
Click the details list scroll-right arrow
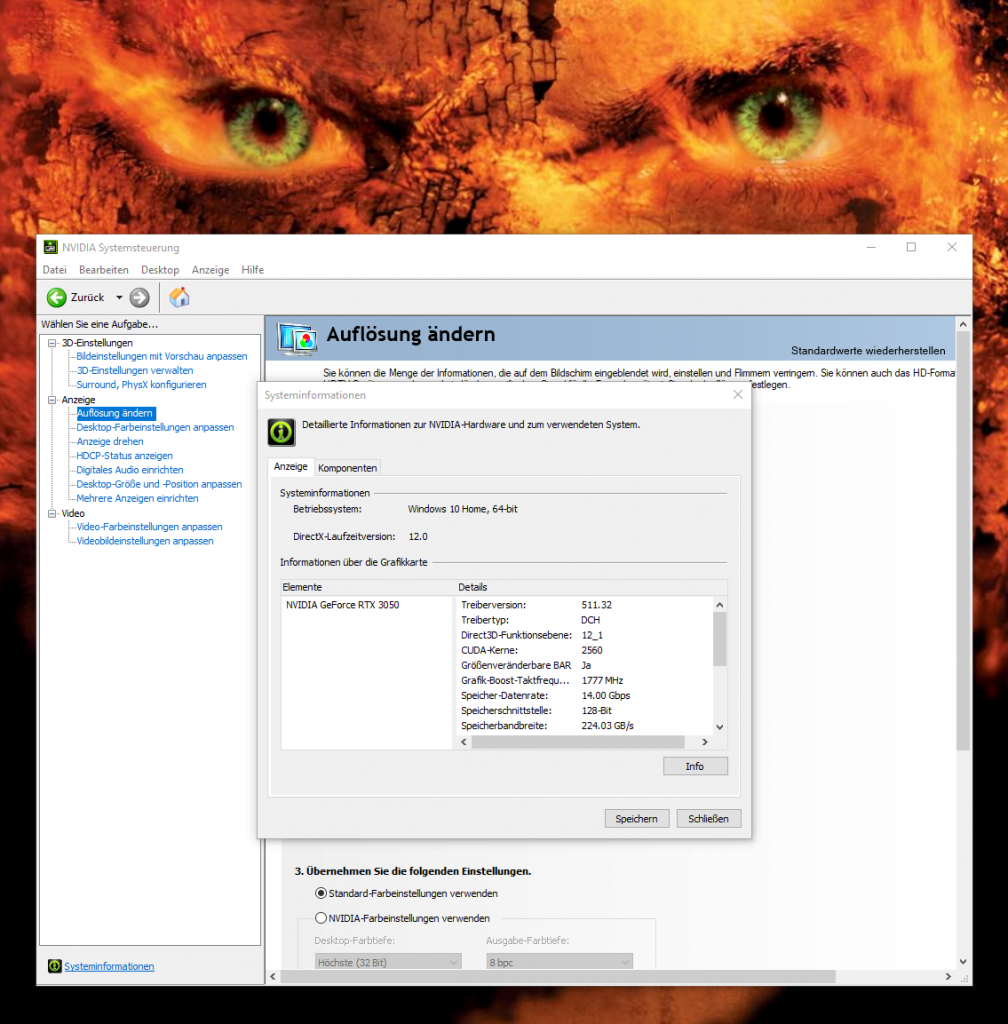click(704, 742)
